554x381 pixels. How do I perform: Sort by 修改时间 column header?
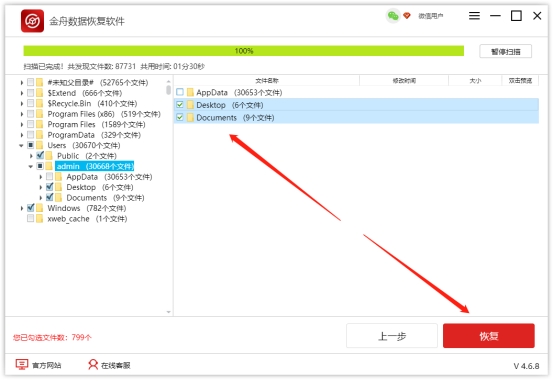point(404,81)
